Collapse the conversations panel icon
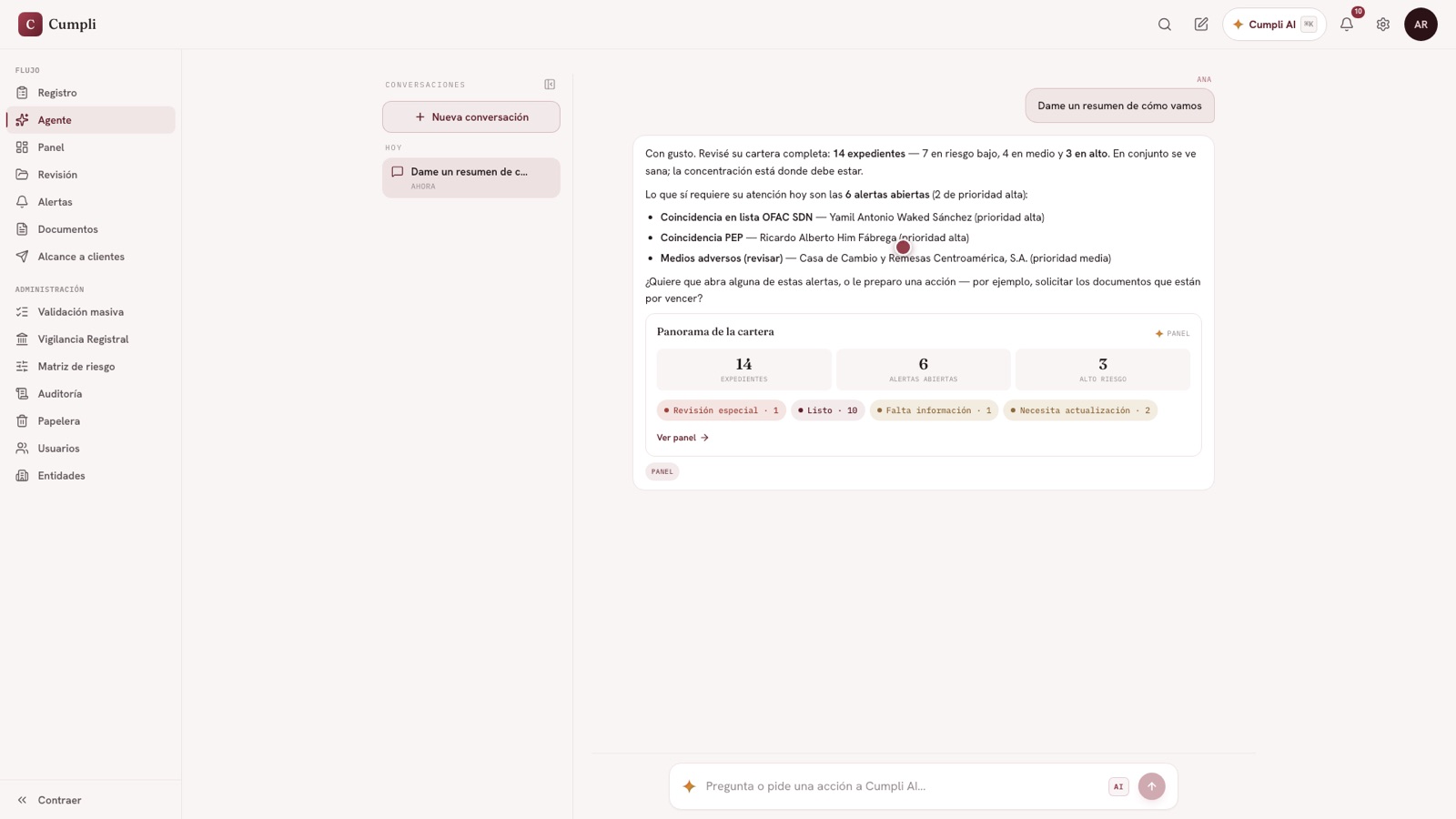1456x819 pixels. pyautogui.click(x=550, y=85)
